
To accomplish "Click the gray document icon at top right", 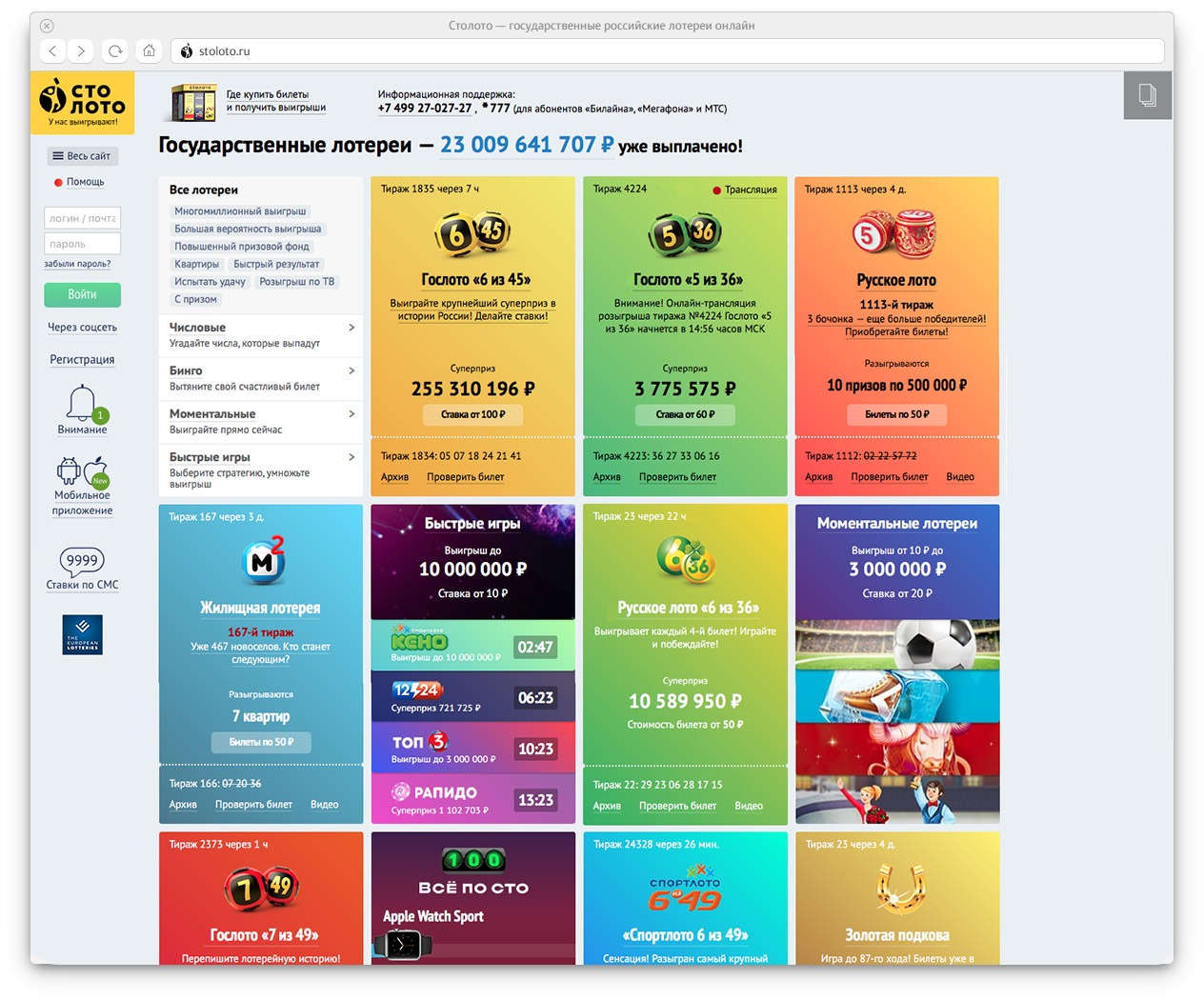I will (x=1147, y=95).
